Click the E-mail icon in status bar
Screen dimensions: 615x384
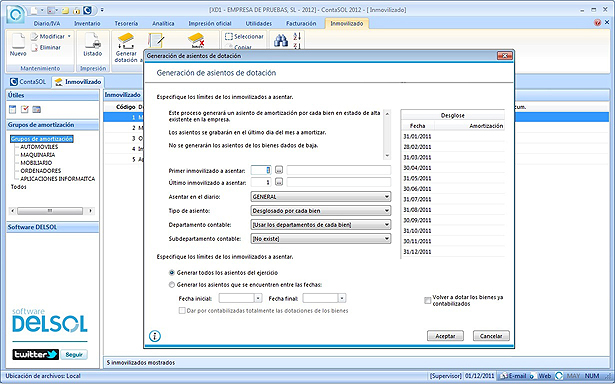pyautogui.click(x=504, y=376)
